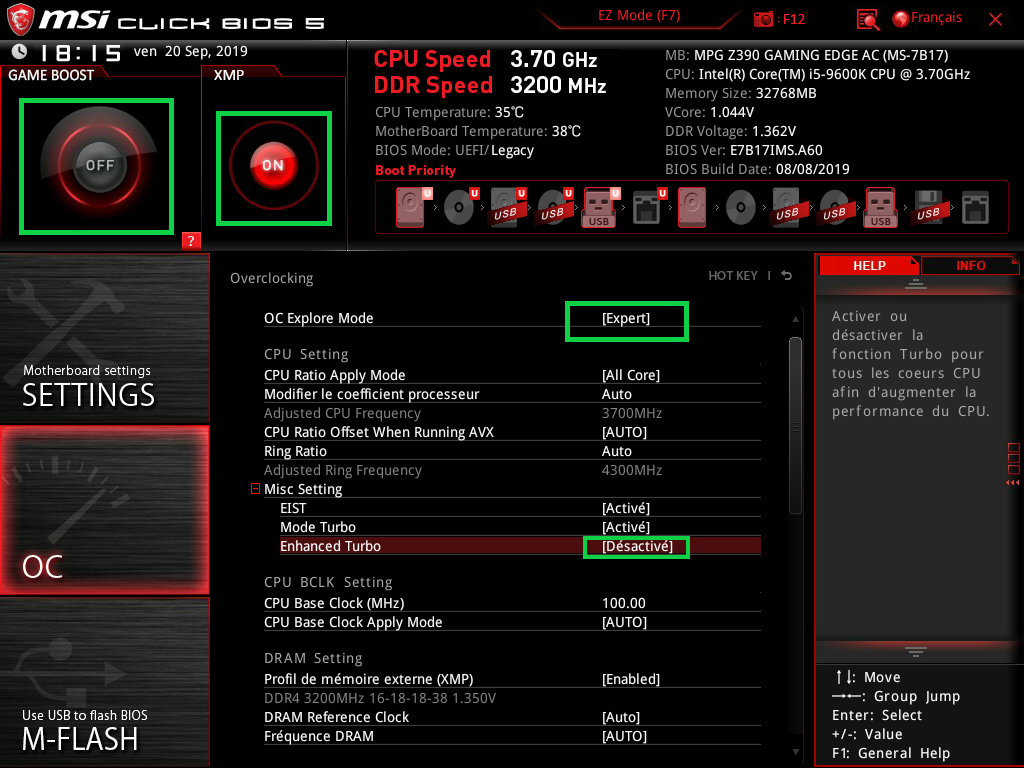This screenshot has height=768, width=1024.
Task: Open the OC overclocking section
Action: tap(104, 511)
